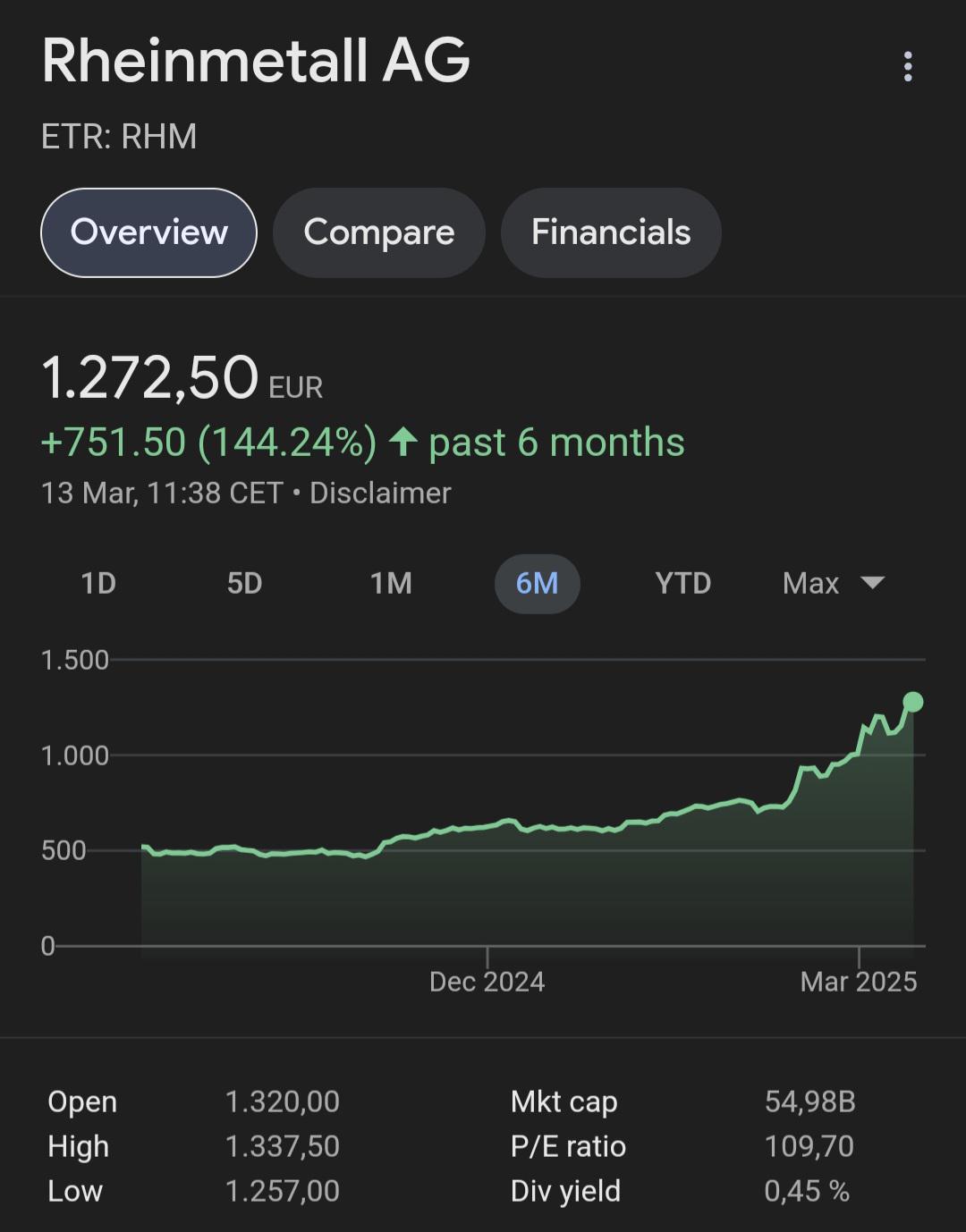This screenshot has height=1232, width=966.
Task: Switch to the Overview tab
Action: point(148,232)
